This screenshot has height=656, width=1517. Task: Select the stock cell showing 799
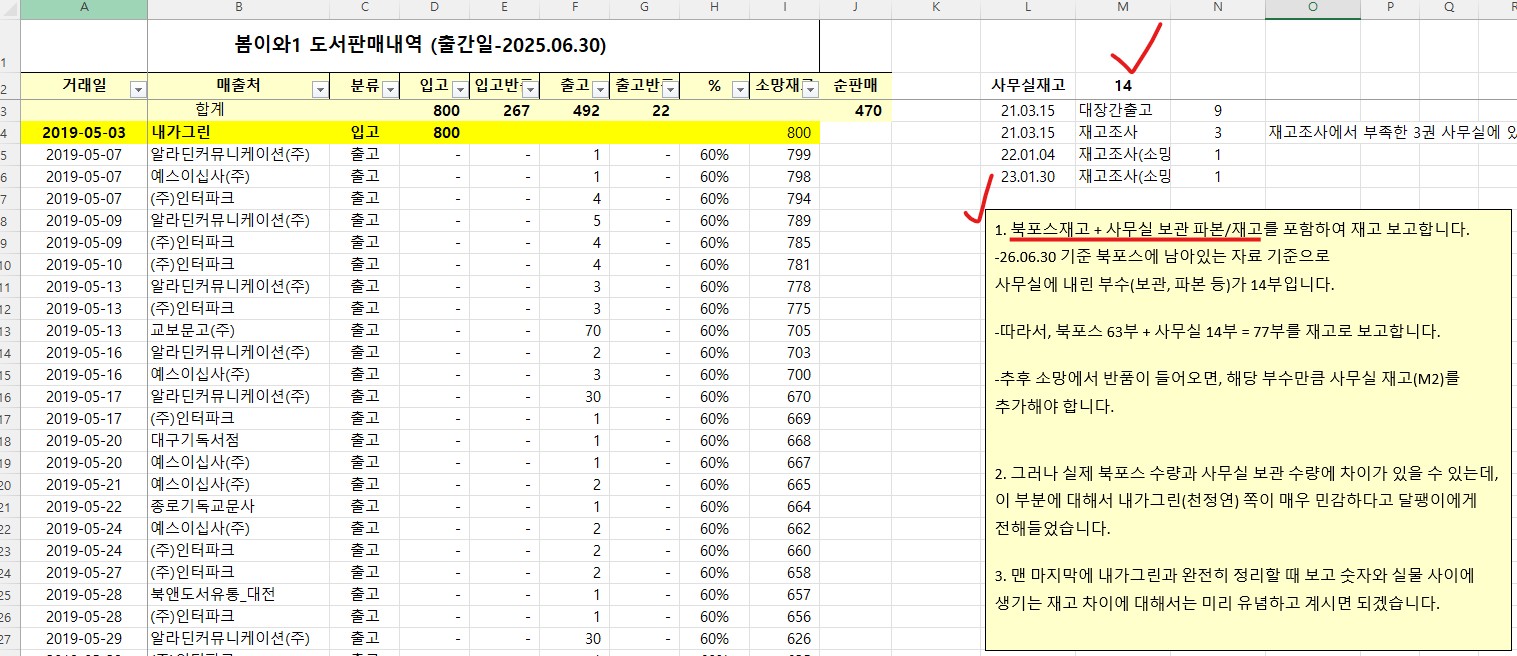coord(785,154)
